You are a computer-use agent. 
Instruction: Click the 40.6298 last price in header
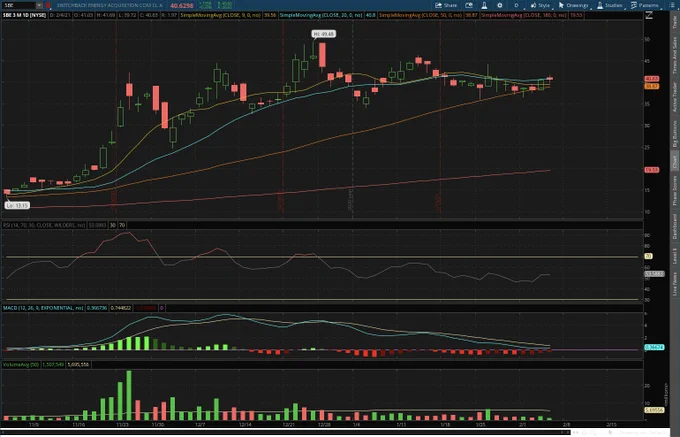(181, 6)
